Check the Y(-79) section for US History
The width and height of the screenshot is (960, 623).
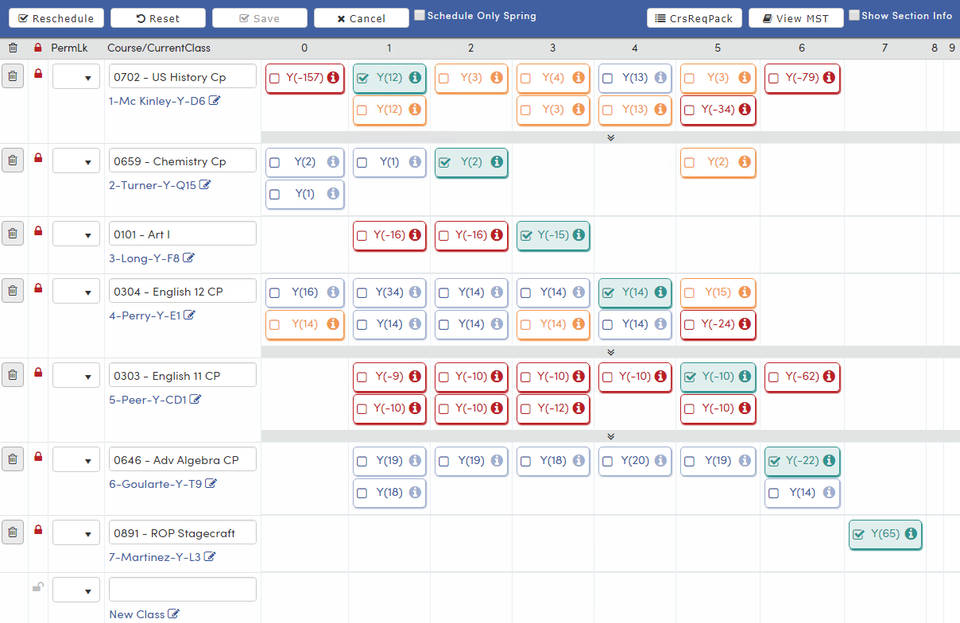coord(774,78)
